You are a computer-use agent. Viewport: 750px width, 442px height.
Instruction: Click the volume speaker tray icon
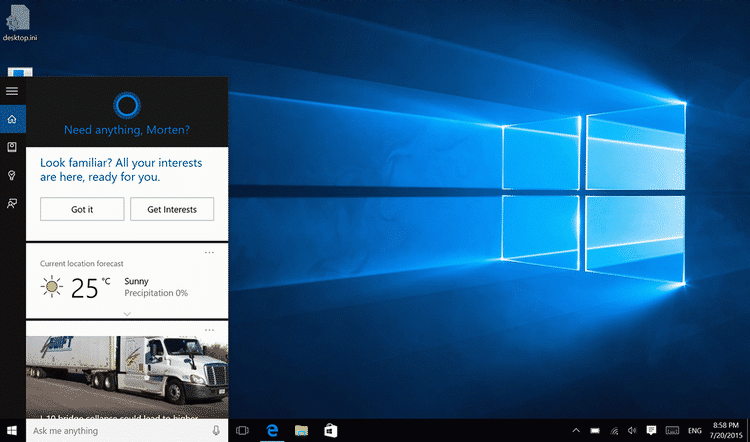[632, 431]
